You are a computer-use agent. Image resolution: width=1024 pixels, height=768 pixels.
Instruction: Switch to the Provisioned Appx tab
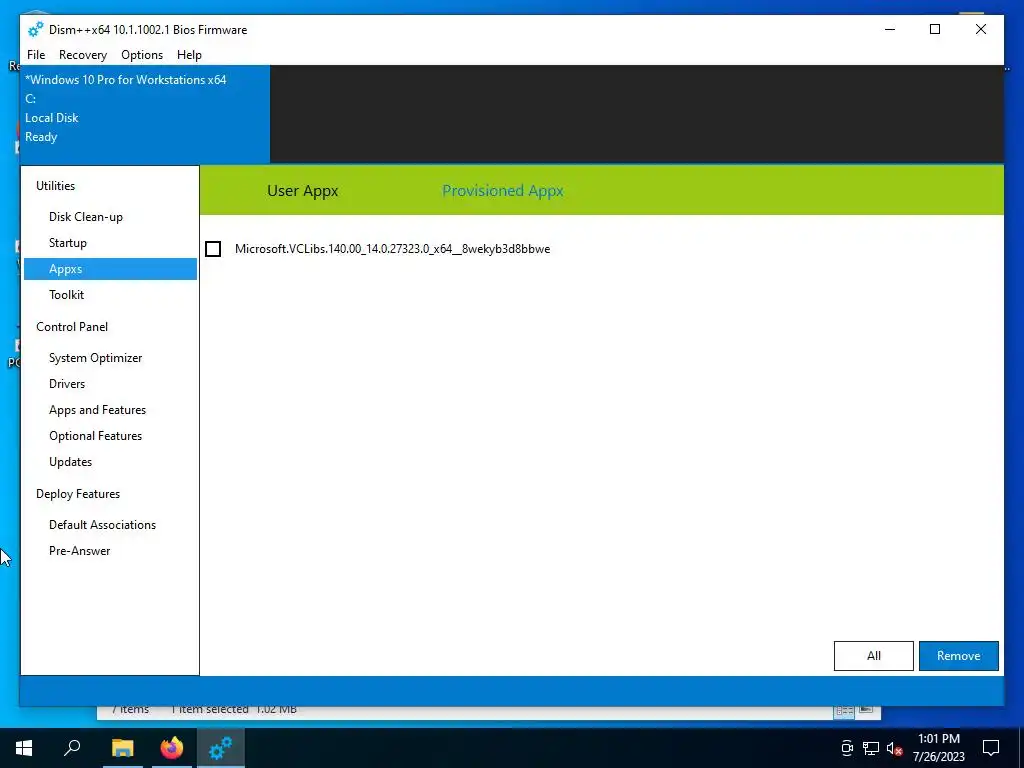tap(503, 191)
